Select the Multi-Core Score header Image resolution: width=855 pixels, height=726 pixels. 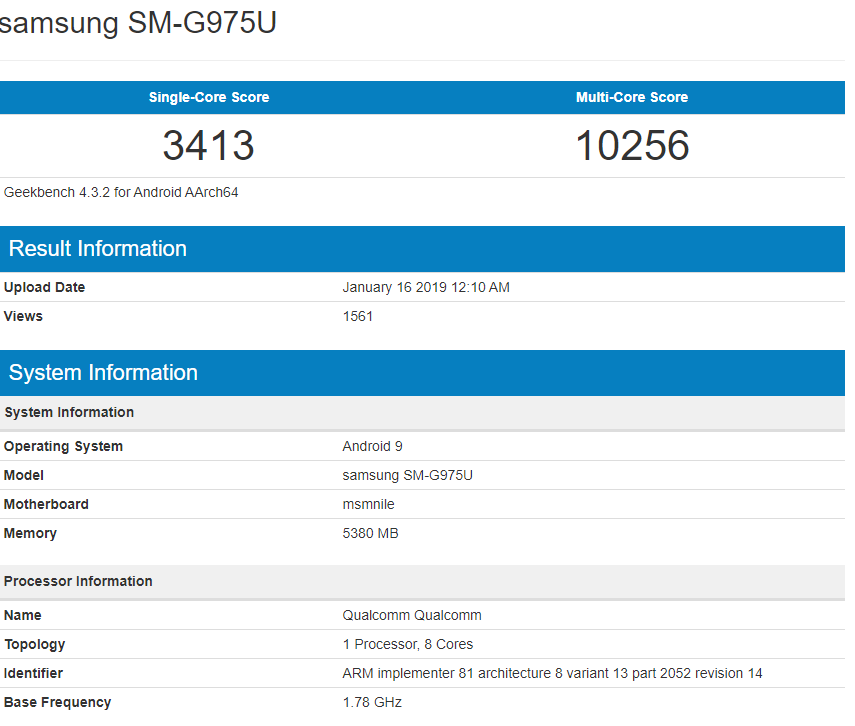click(x=632, y=97)
